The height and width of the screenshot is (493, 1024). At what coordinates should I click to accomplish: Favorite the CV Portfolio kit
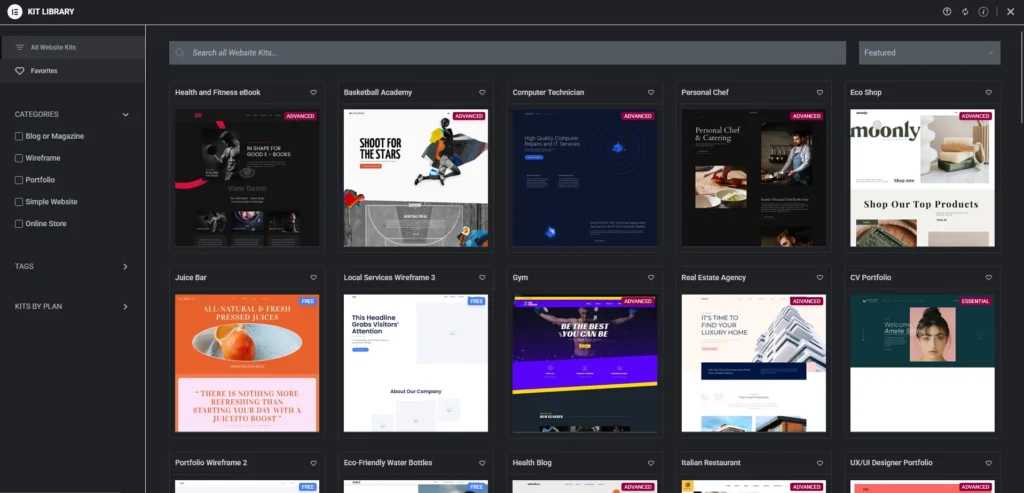coord(988,278)
